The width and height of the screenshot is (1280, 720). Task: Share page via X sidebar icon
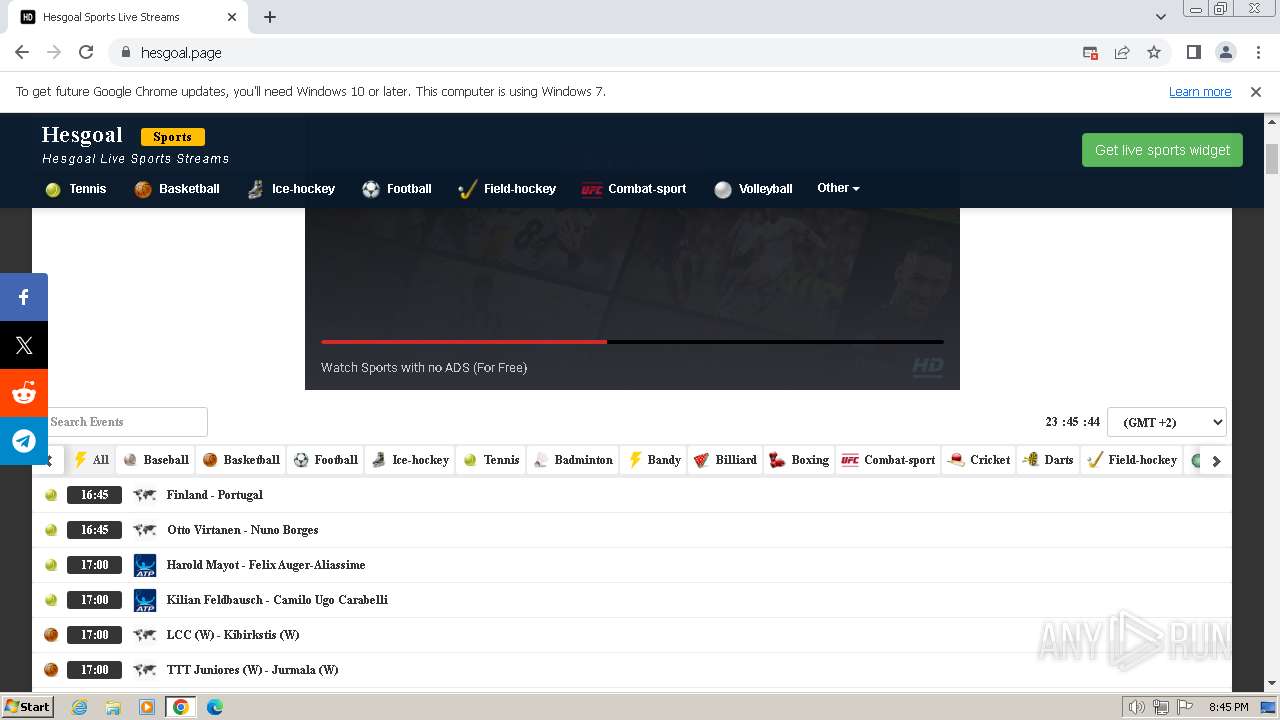coord(24,345)
